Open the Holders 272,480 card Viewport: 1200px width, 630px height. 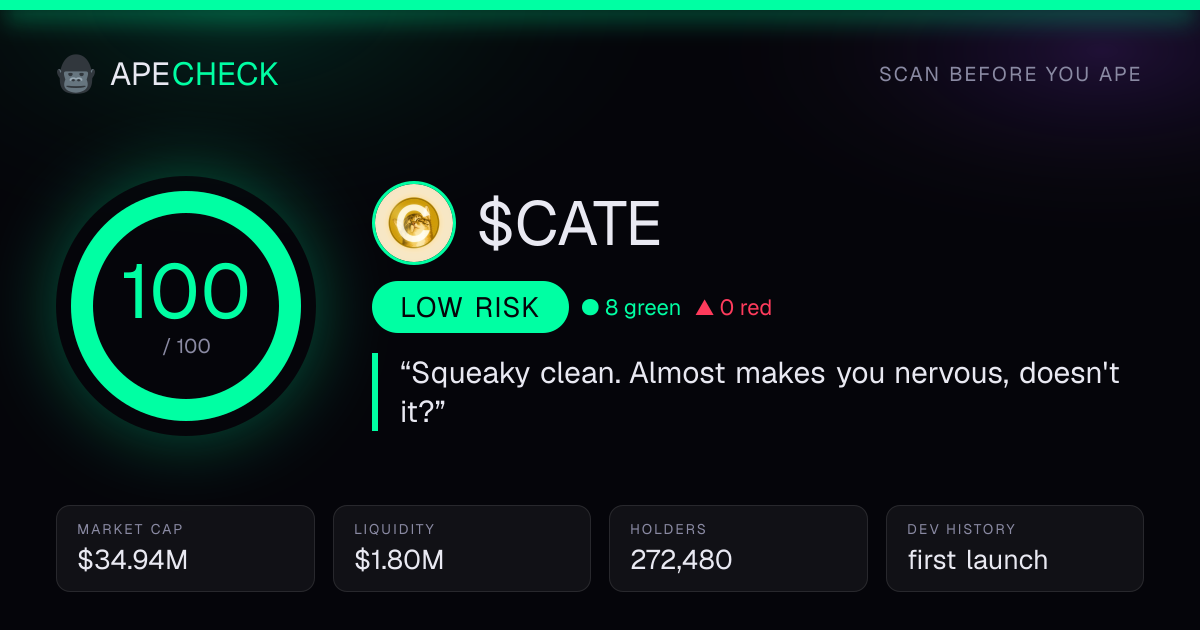[738, 548]
